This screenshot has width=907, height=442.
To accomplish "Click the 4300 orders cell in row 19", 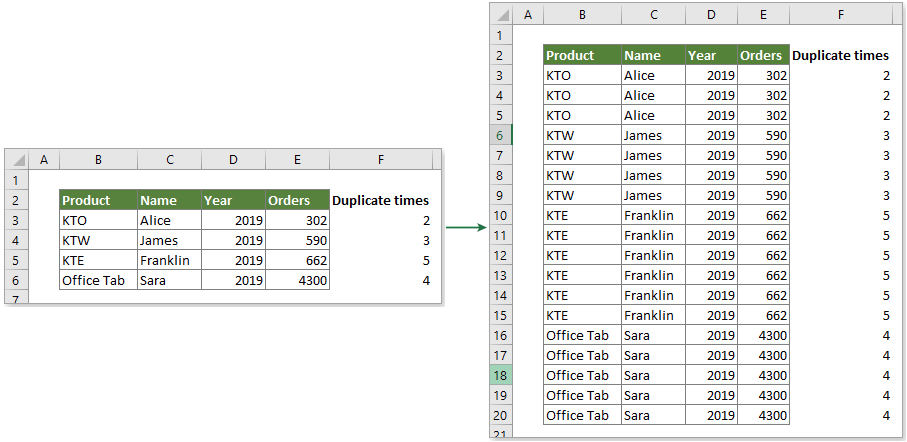I will (764, 395).
